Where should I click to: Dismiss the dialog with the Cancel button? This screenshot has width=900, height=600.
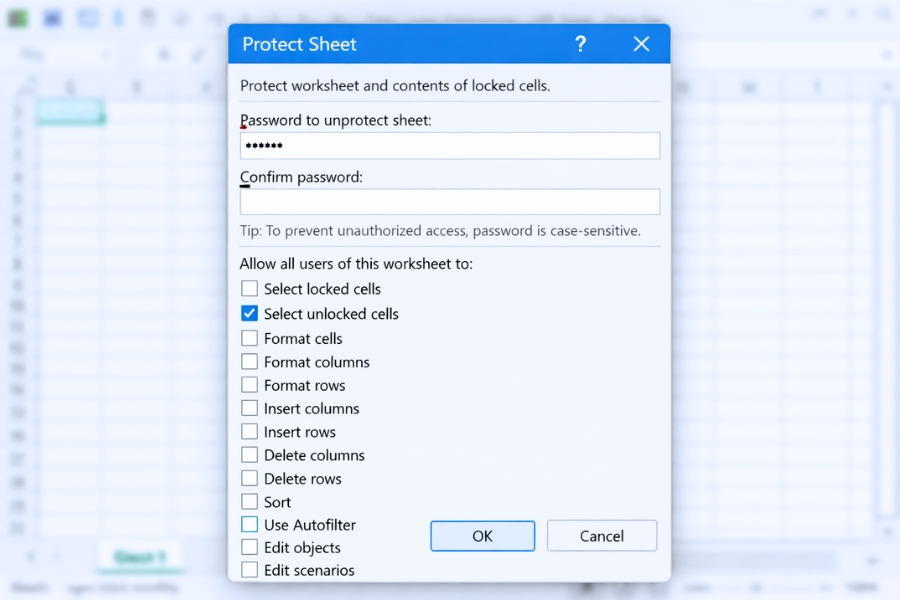pos(602,536)
